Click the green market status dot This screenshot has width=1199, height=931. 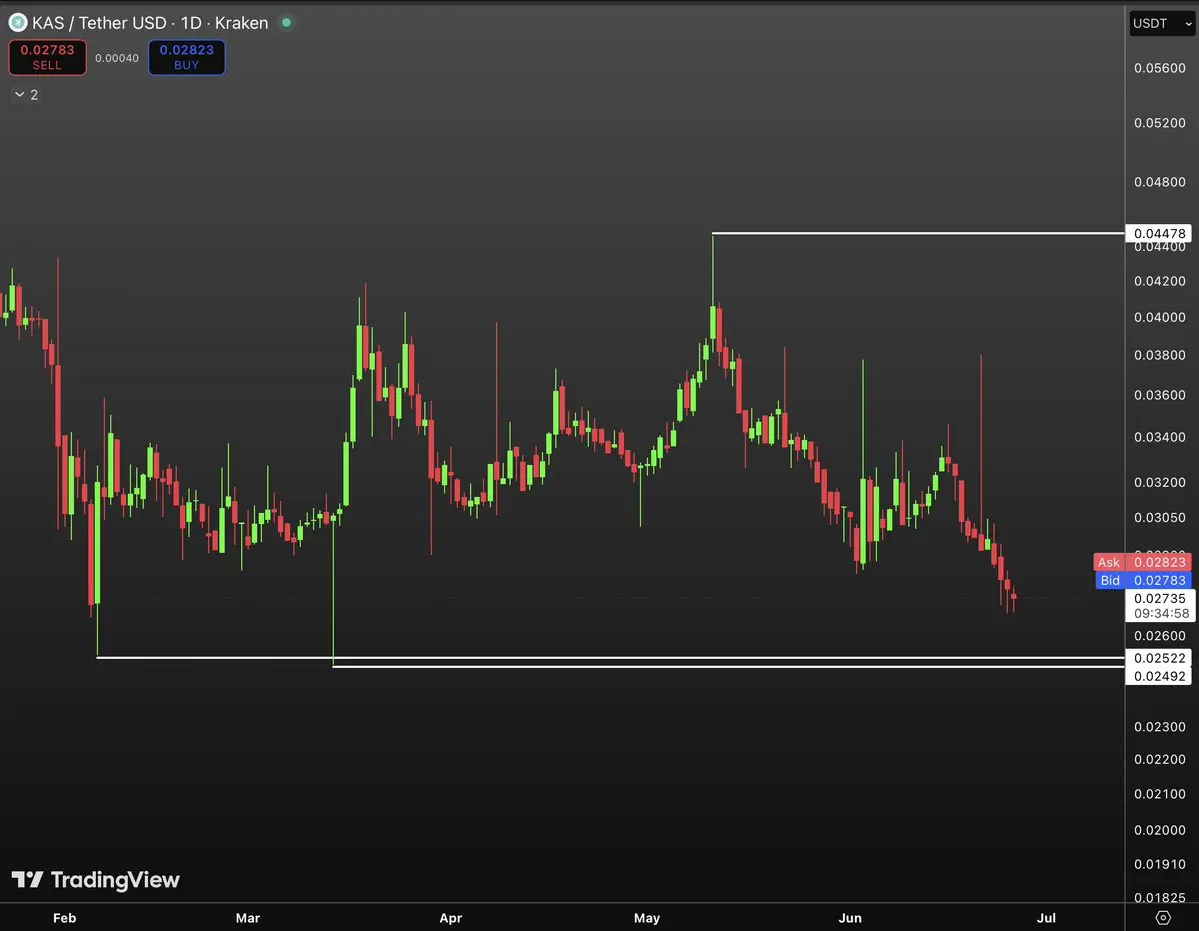[x=287, y=23]
